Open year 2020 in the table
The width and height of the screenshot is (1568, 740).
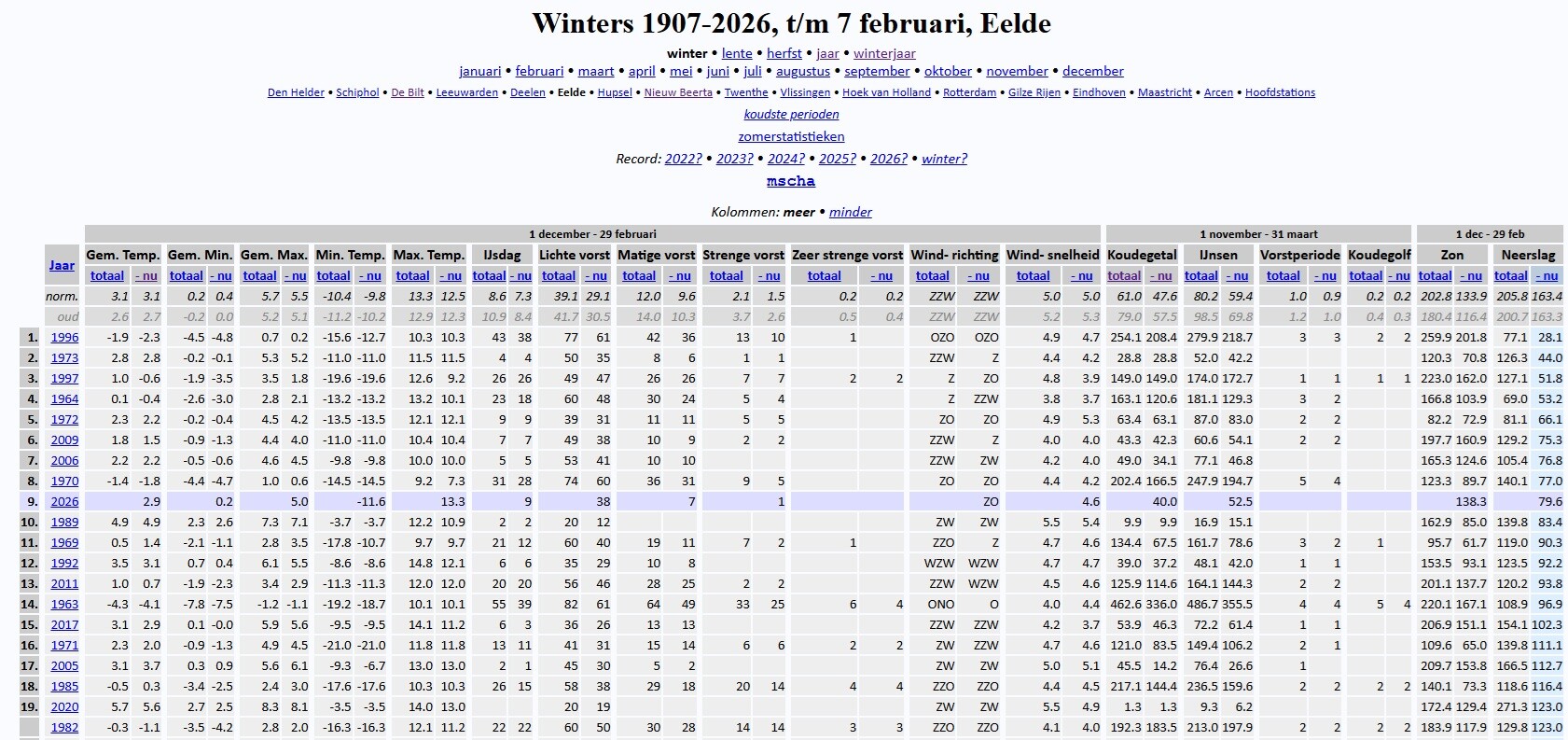point(64,706)
